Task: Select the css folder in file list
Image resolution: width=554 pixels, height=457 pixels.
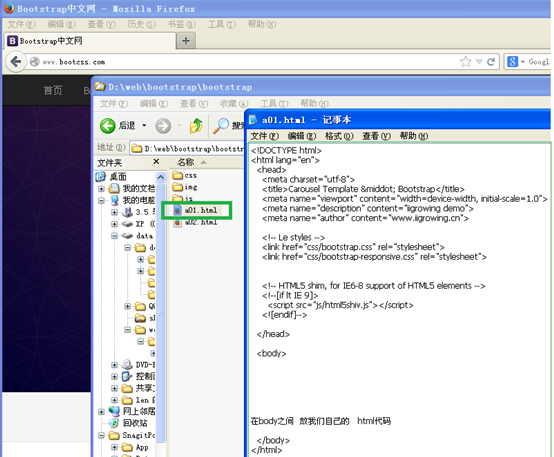Action: (185, 175)
